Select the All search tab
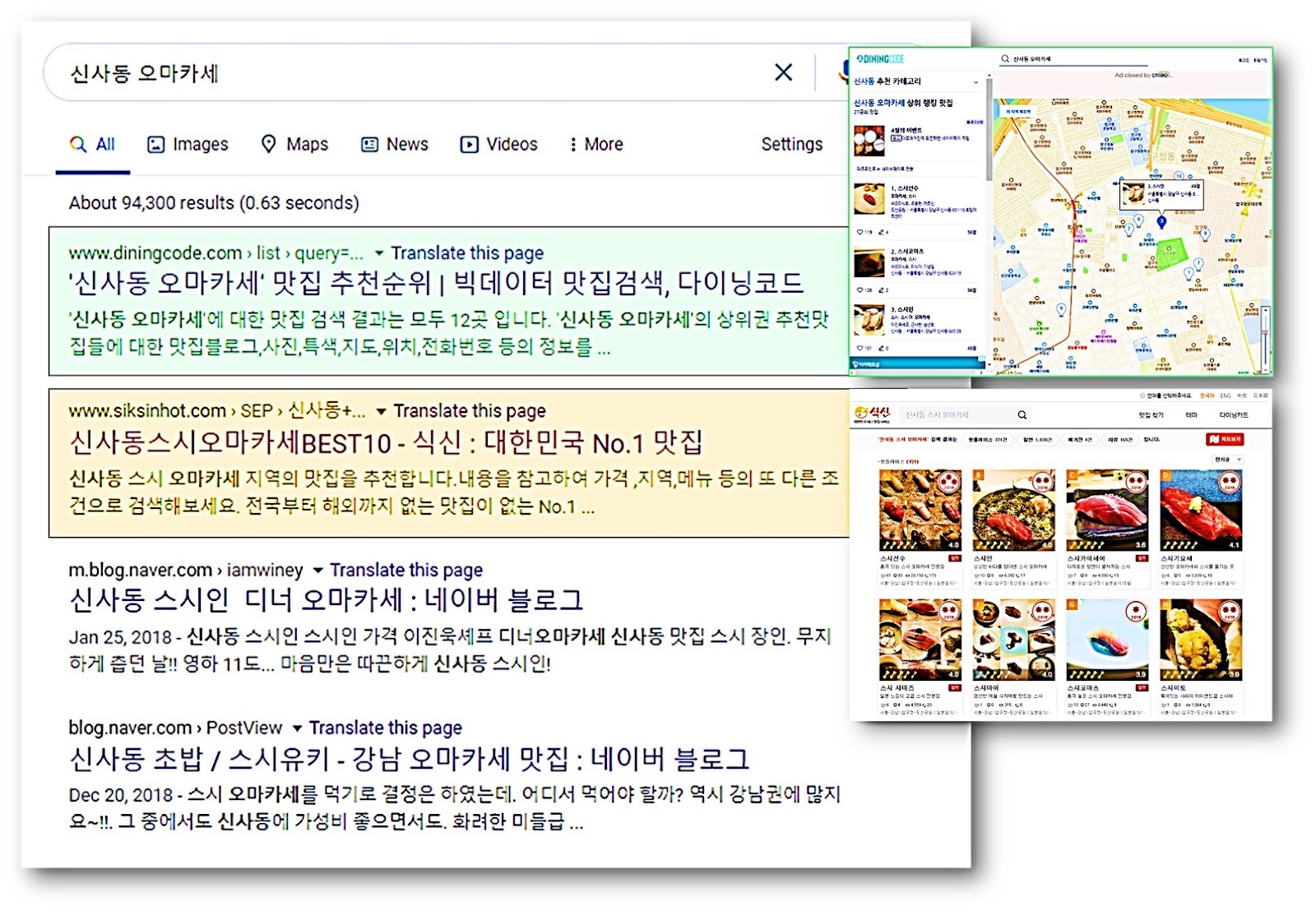Viewport: 1316px width, 911px height. pyautogui.click(x=92, y=145)
